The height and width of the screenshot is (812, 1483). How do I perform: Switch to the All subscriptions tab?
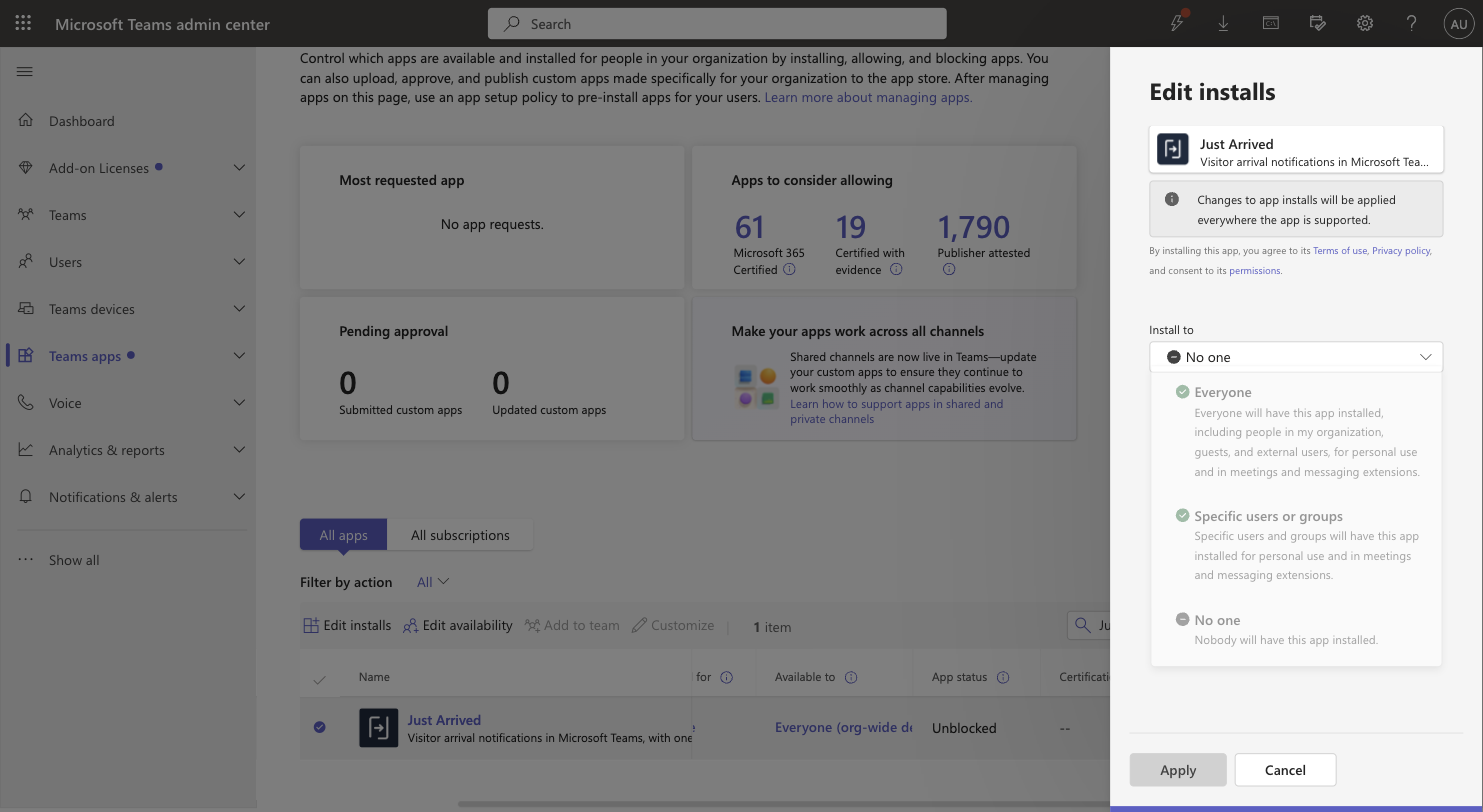(x=460, y=535)
